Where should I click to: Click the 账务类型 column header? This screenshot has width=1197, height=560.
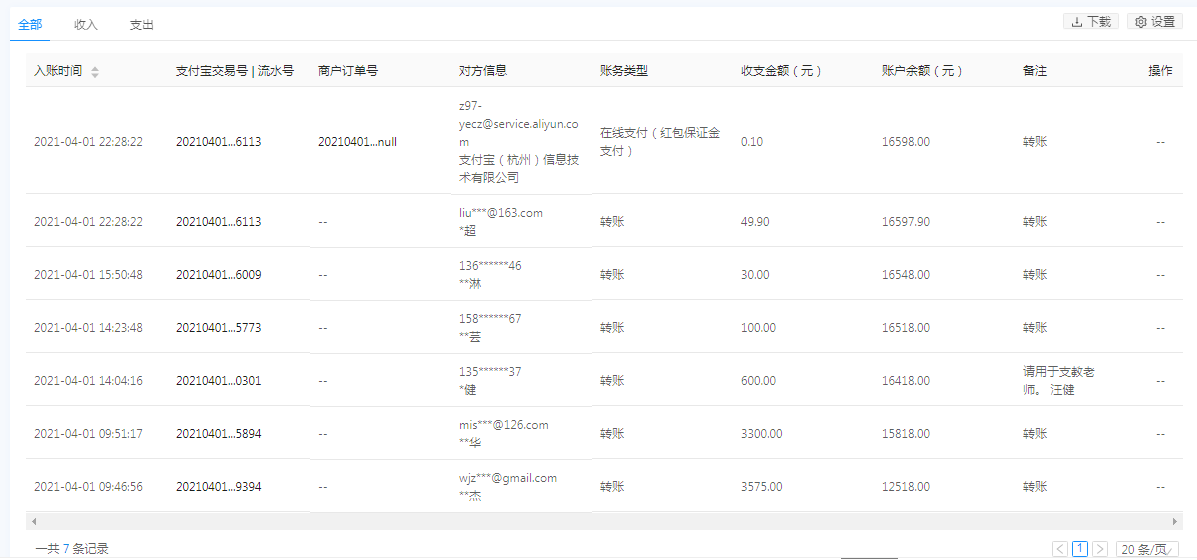[x=624, y=71]
